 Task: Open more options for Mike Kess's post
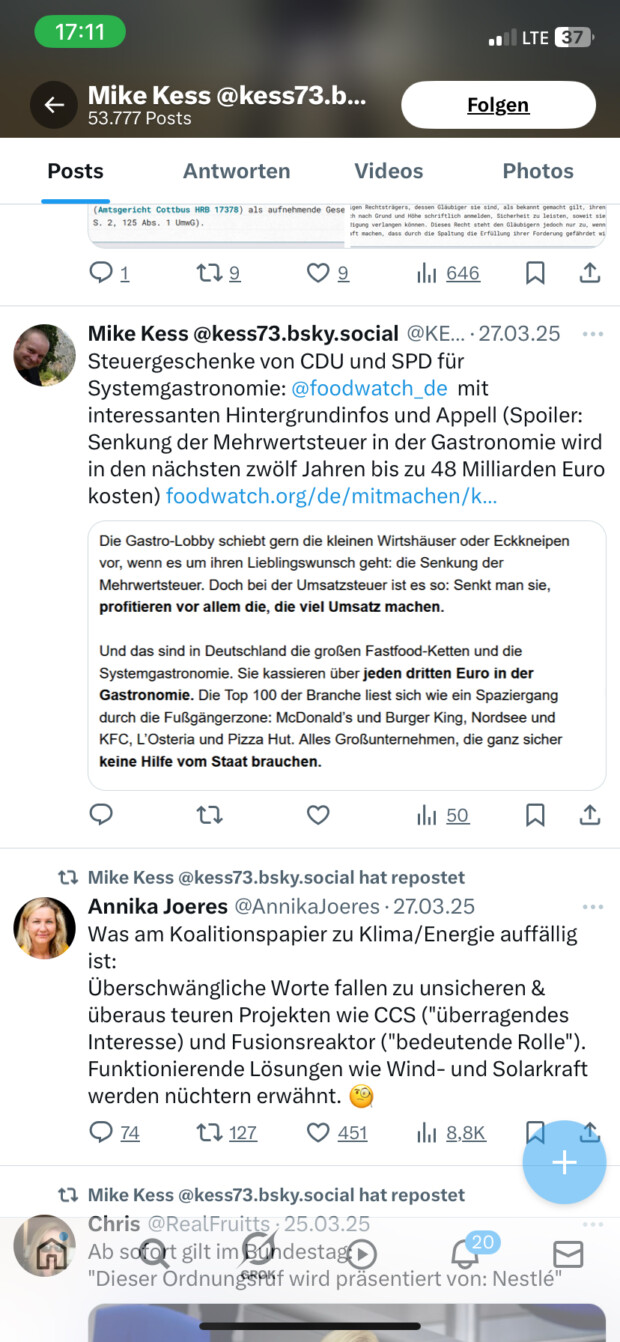[x=593, y=334]
